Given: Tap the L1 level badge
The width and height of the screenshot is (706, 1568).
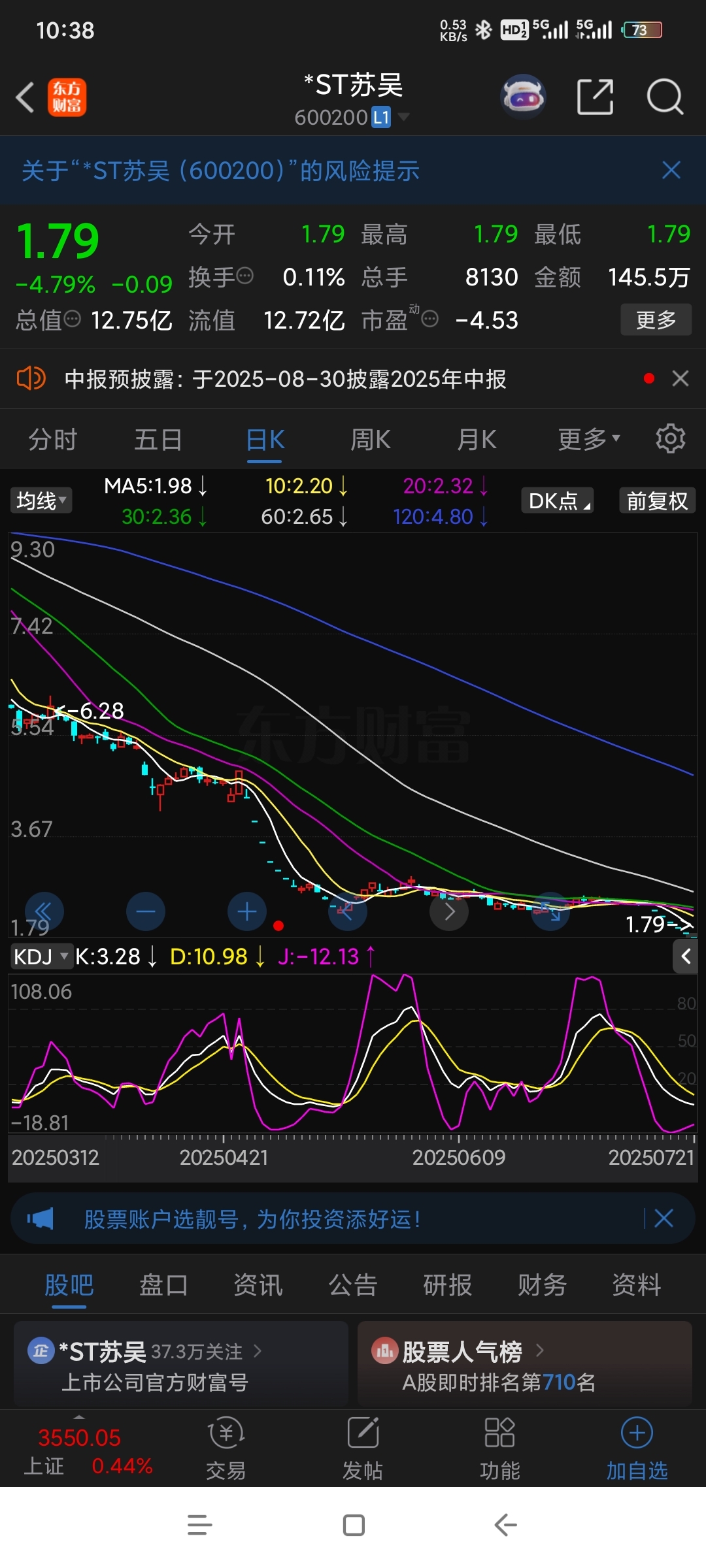Looking at the screenshot, I should click(x=381, y=117).
